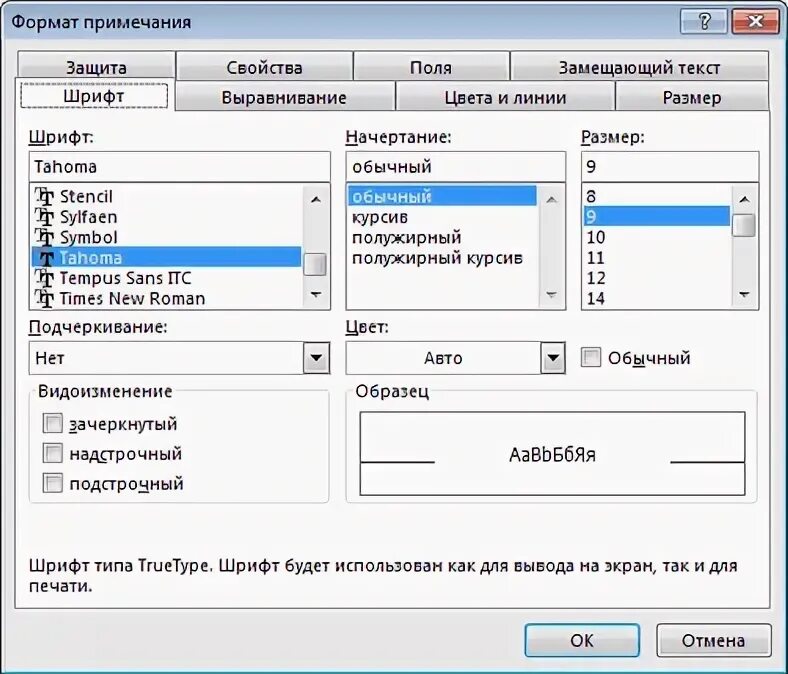Enable the зачеркнутый checkbox

point(53,424)
